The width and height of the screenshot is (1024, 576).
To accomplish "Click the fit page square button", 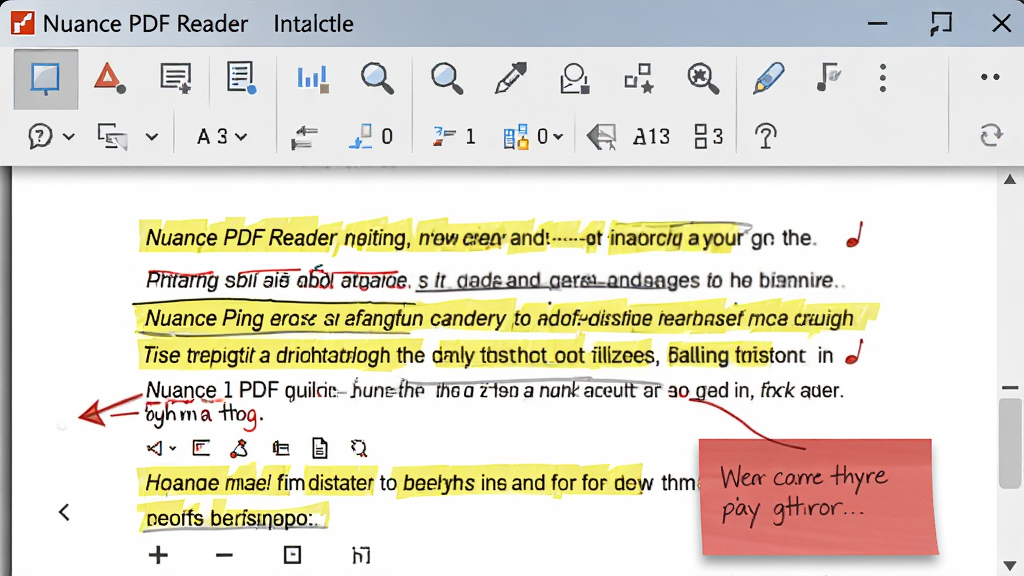I will [x=293, y=555].
